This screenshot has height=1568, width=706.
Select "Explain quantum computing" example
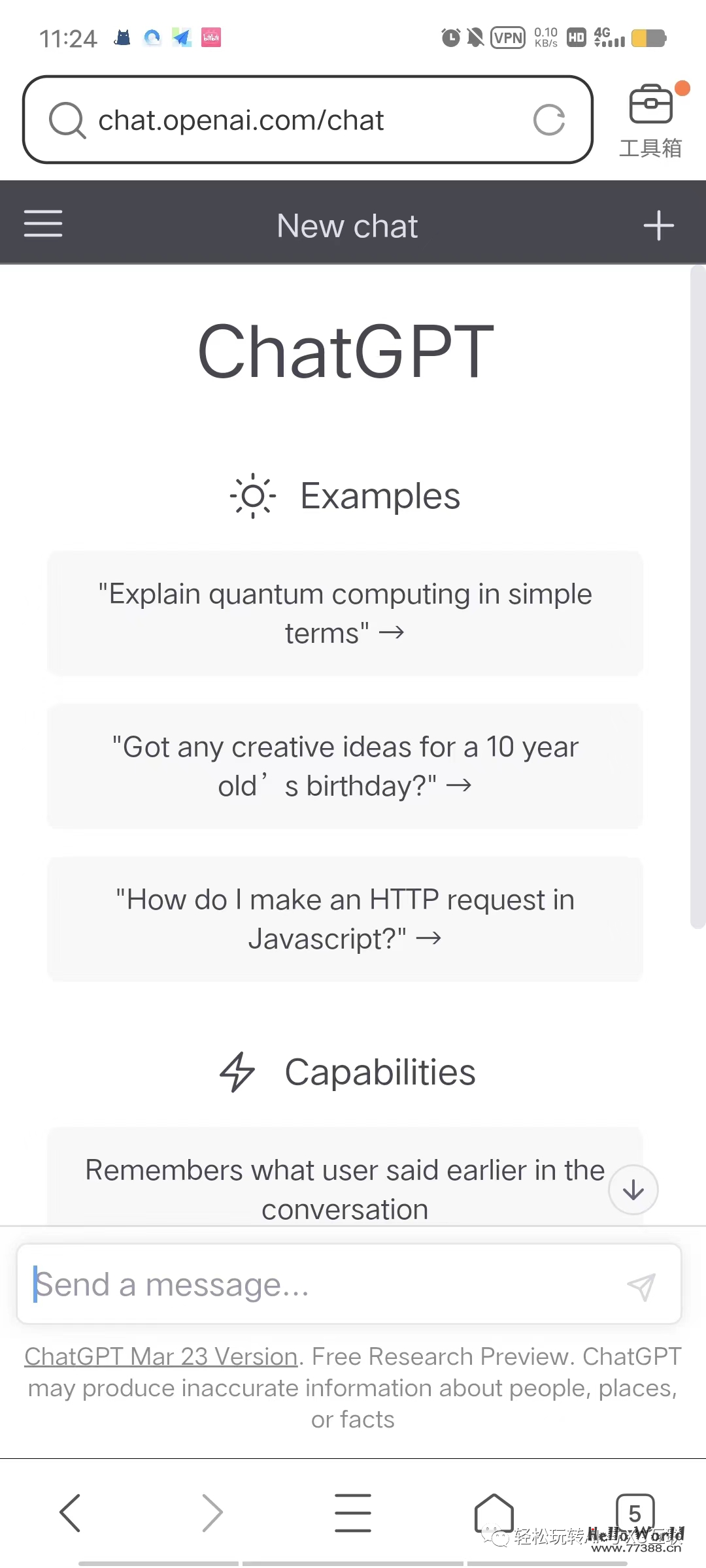click(345, 613)
